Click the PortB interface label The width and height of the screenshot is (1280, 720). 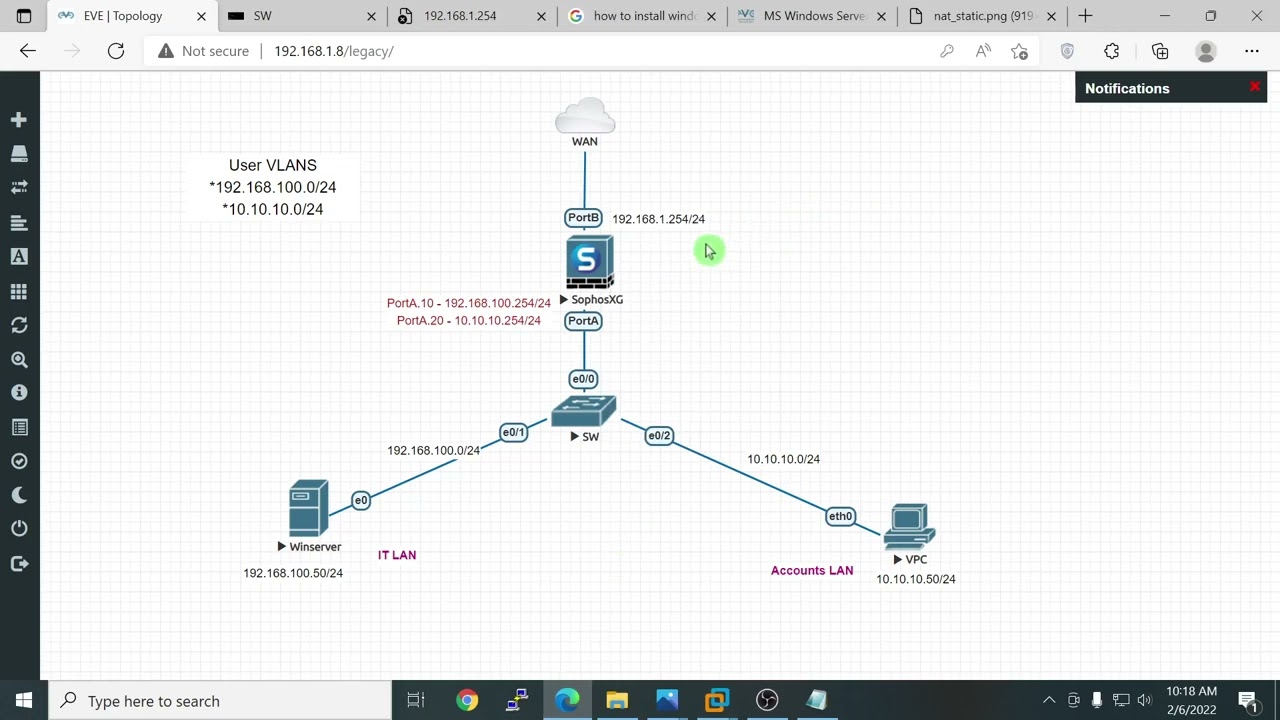(583, 217)
